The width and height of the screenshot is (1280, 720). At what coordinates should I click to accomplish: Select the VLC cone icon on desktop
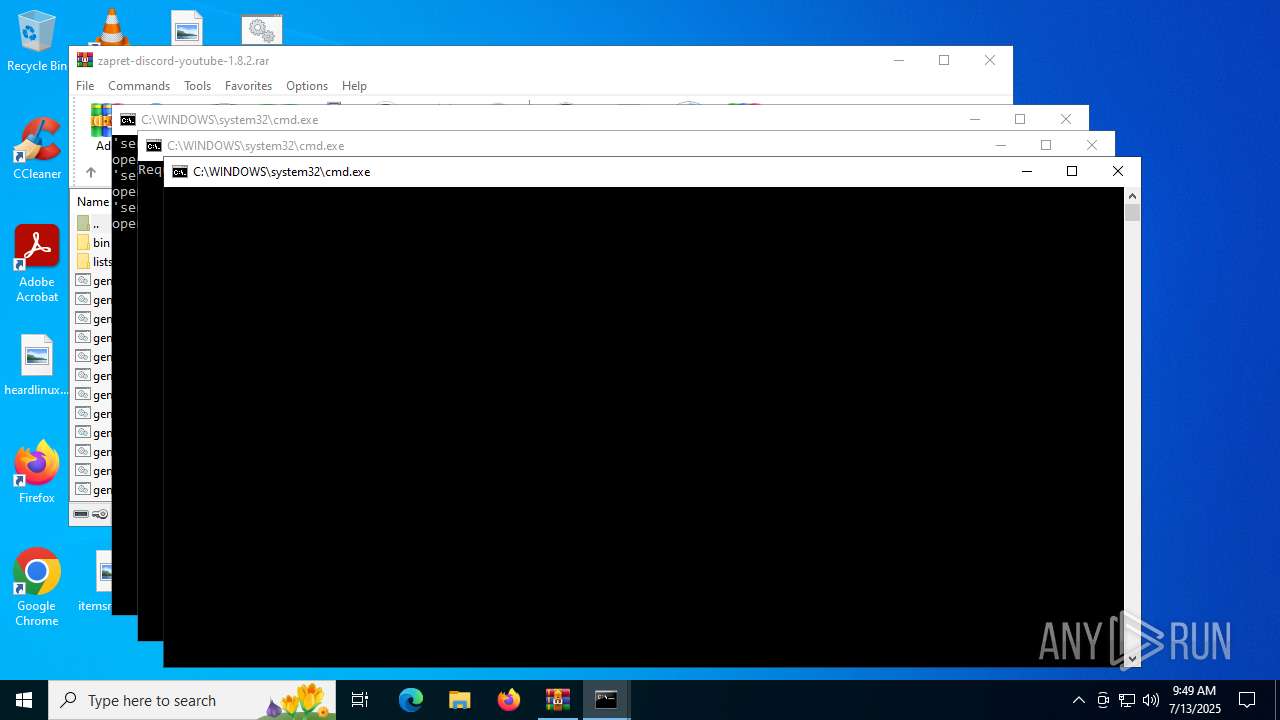click(x=111, y=27)
